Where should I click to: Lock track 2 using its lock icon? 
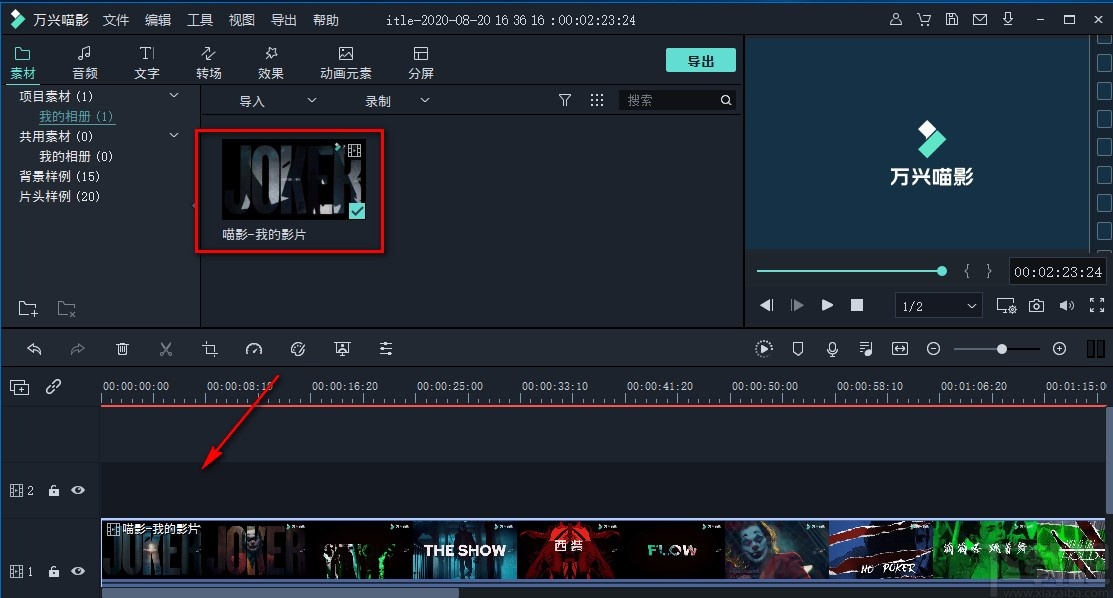pos(55,490)
